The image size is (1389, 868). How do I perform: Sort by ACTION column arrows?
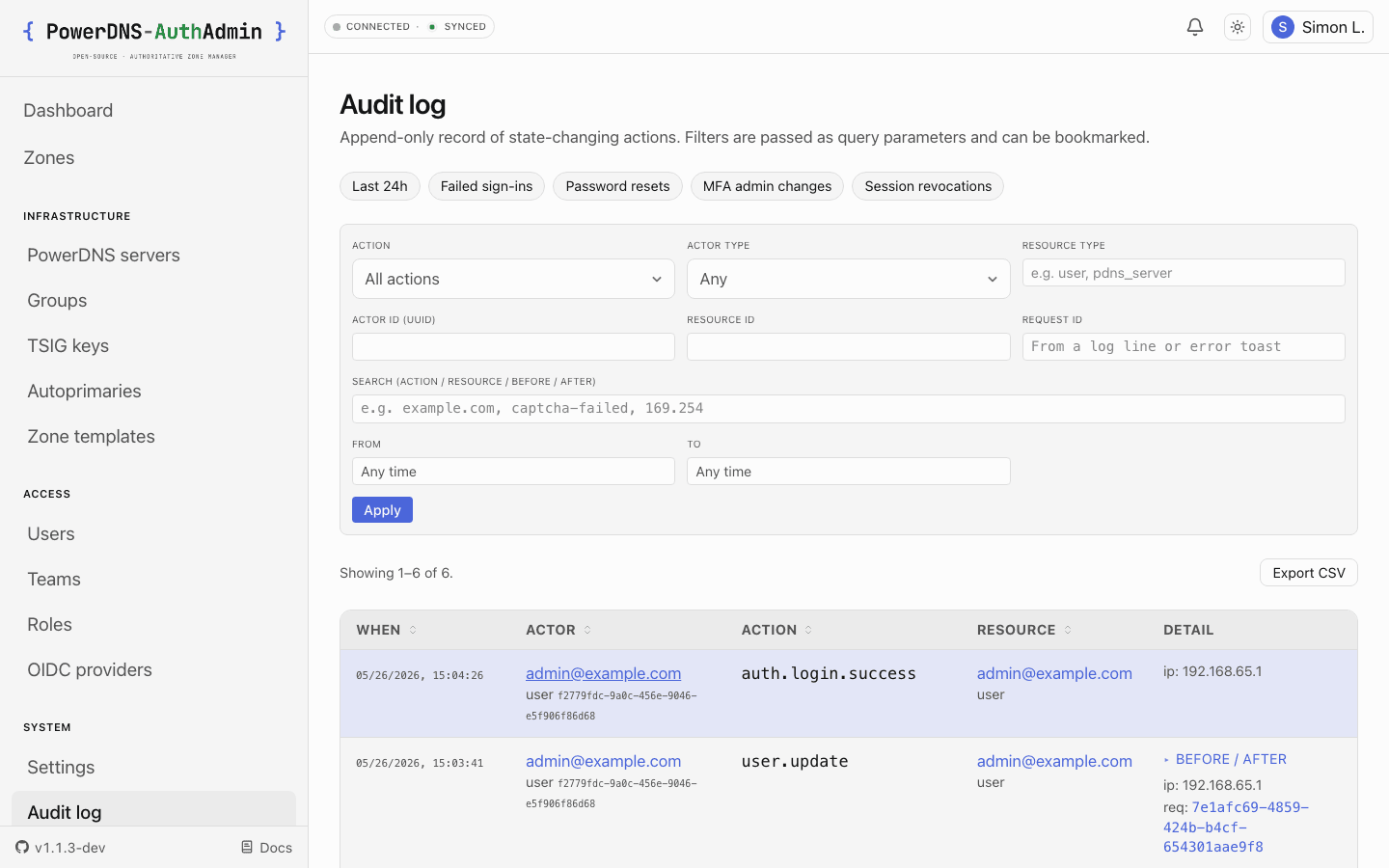(808, 630)
